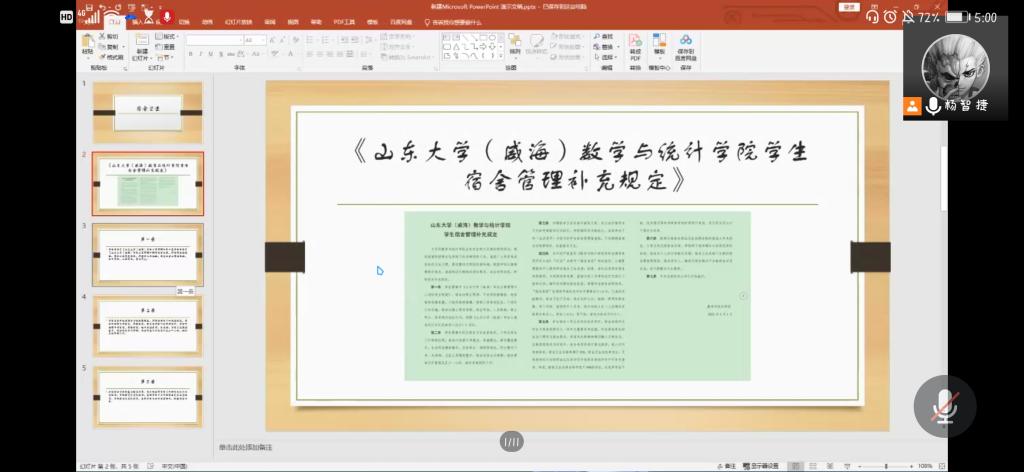The height and width of the screenshot is (472, 1024).
Task: Expand the Select (选择) dropdown
Action: 607,57
